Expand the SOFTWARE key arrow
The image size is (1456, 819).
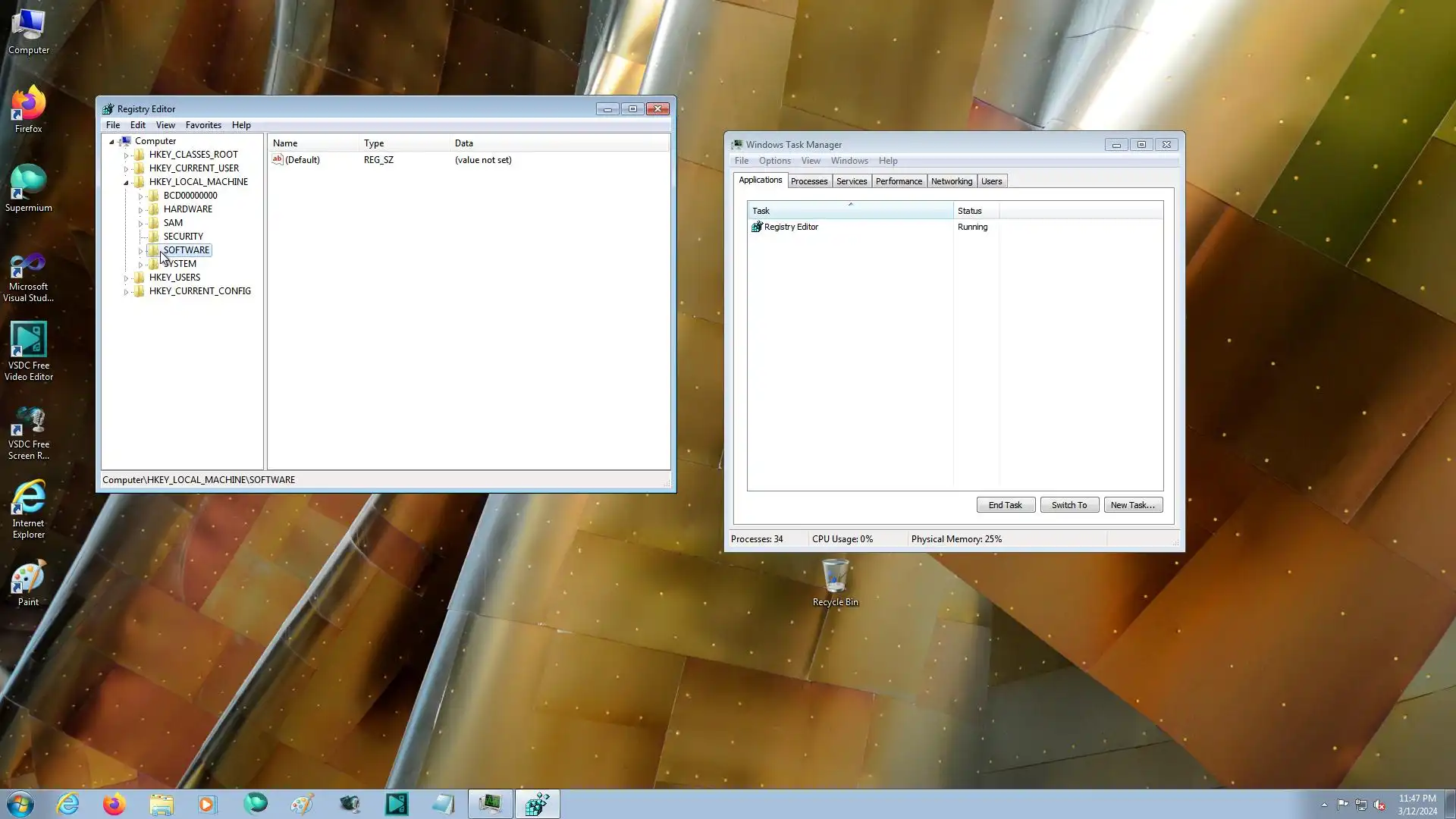[140, 250]
